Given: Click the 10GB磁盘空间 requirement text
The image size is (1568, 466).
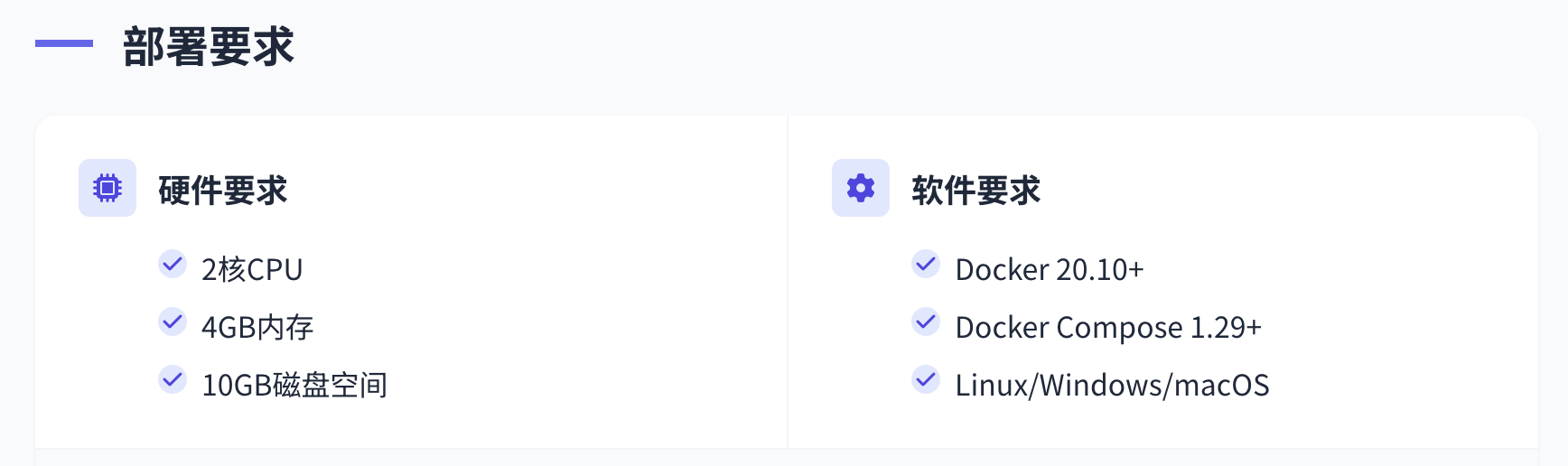Looking at the screenshot, I should point(294,385).
